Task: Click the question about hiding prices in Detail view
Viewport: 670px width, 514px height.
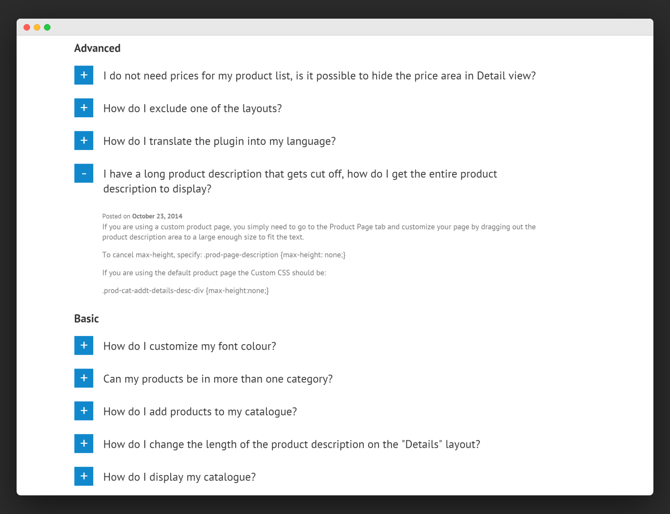Action: pyautogui.click(x=319, y=76)
